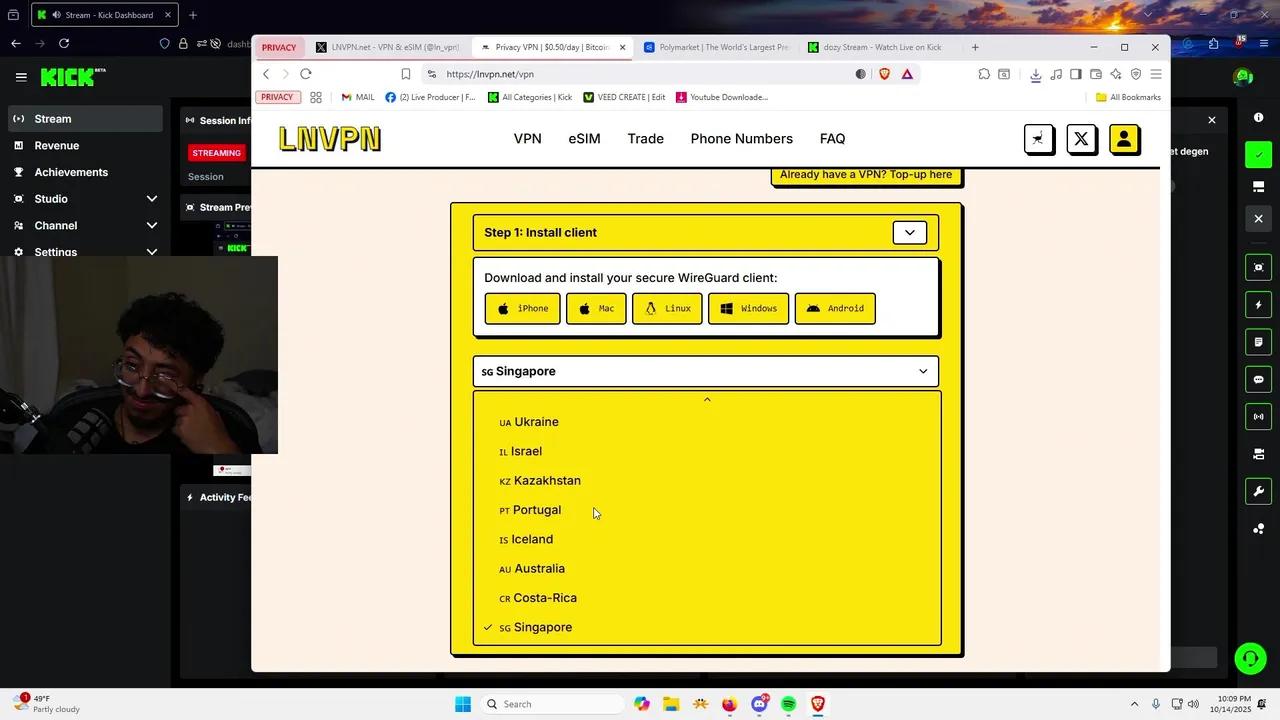
Task: Select the iPhone client download button
Action: point(522,309)
